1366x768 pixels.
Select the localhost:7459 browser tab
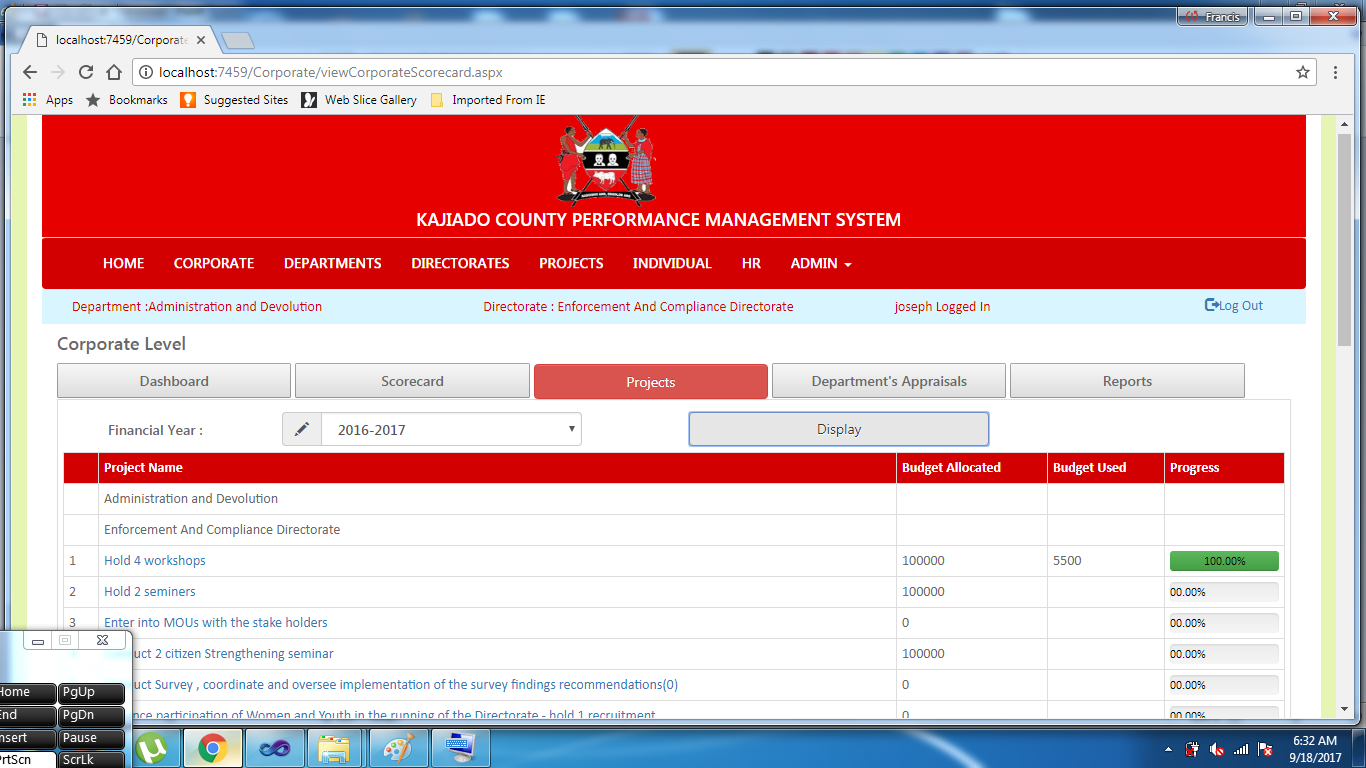click(x=121, y=40)
